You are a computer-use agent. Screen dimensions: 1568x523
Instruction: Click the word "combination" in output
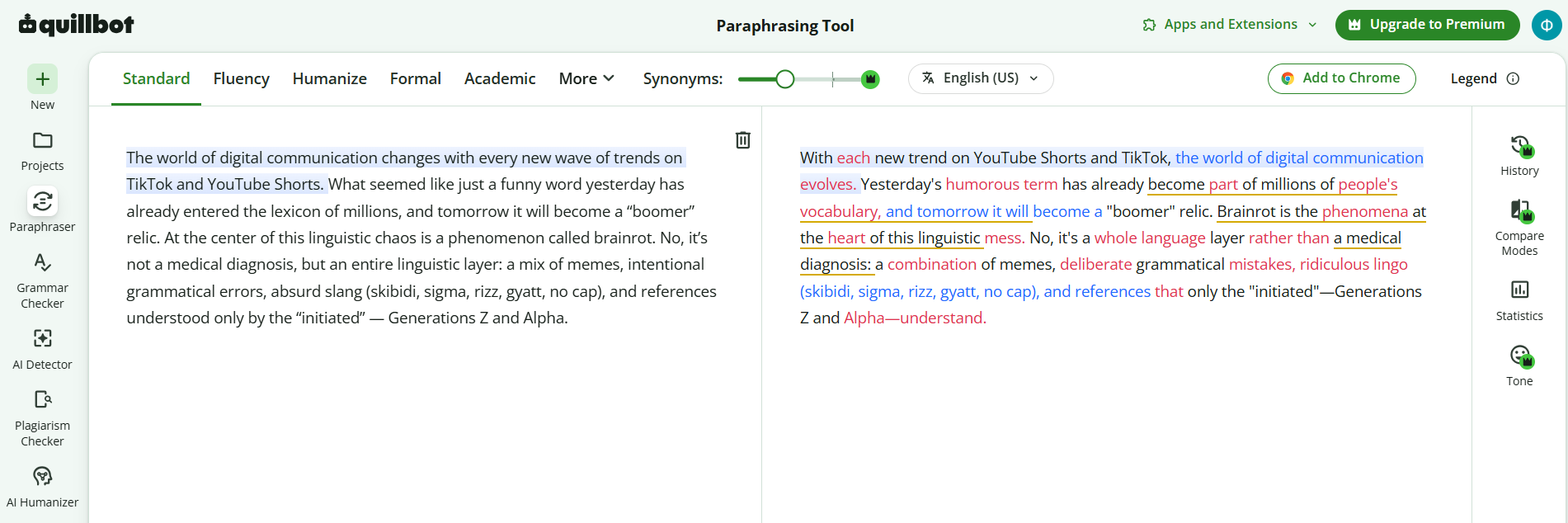(932, 264)
